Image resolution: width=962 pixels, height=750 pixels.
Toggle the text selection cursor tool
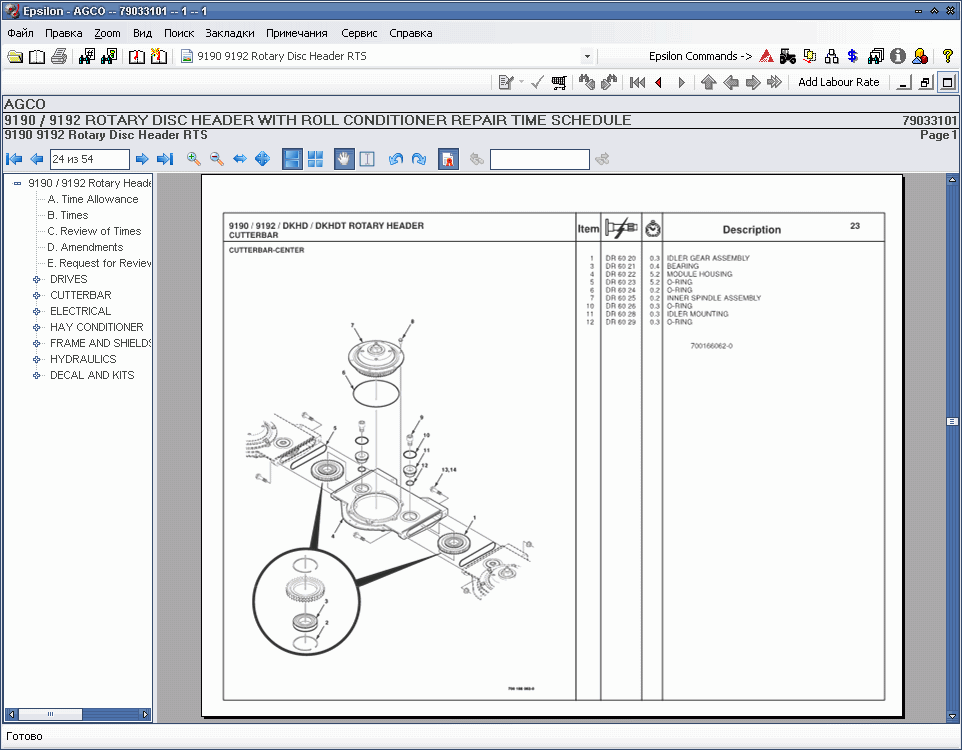[x=367, y=159]
